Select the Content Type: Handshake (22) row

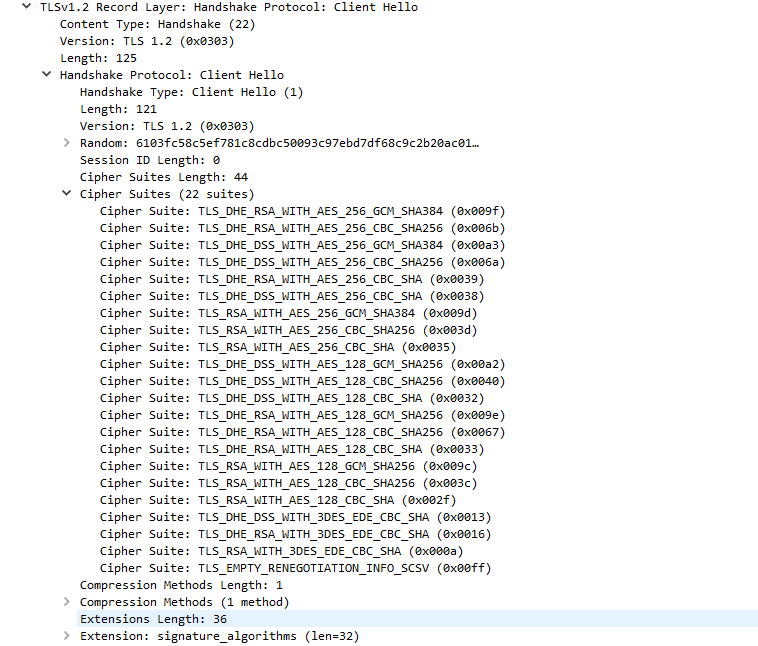(146, 24)
